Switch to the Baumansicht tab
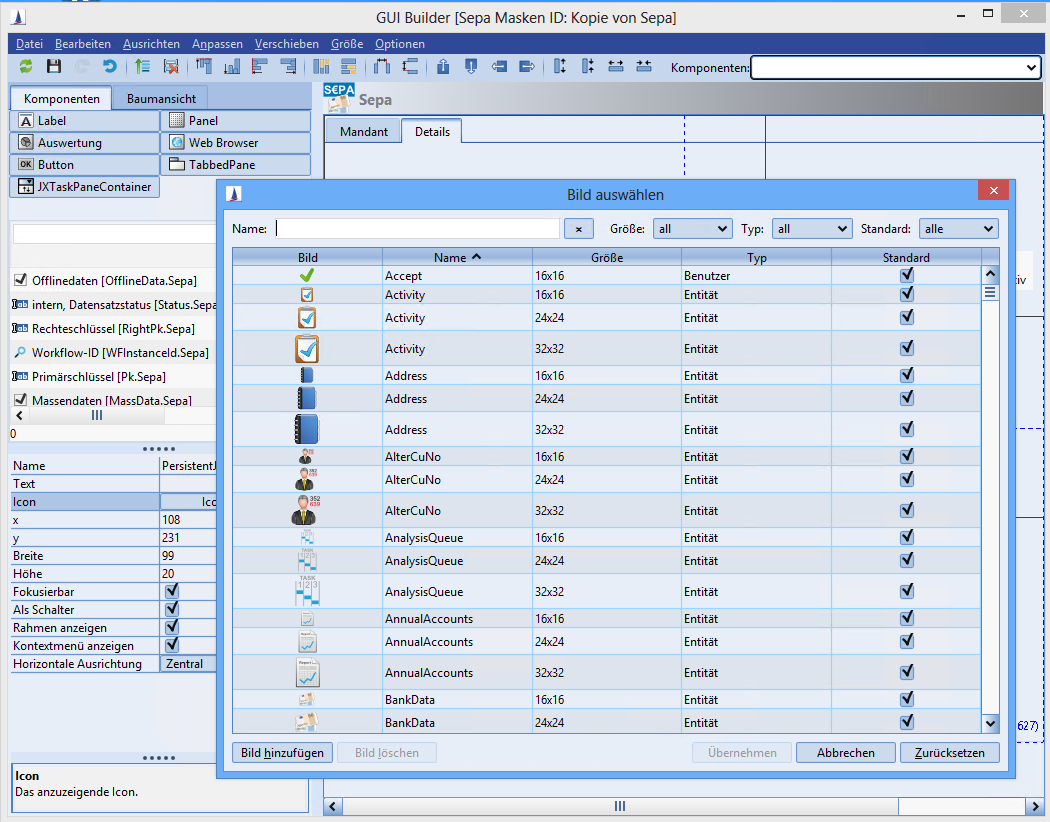Image resolution: width=1050 pixels, height=822 pixels. (x=160, y=99)
